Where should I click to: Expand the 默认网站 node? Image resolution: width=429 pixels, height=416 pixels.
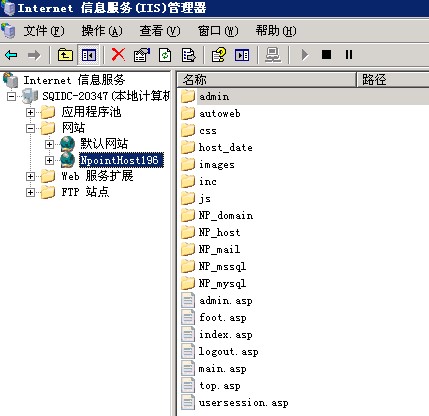[49, 144]
